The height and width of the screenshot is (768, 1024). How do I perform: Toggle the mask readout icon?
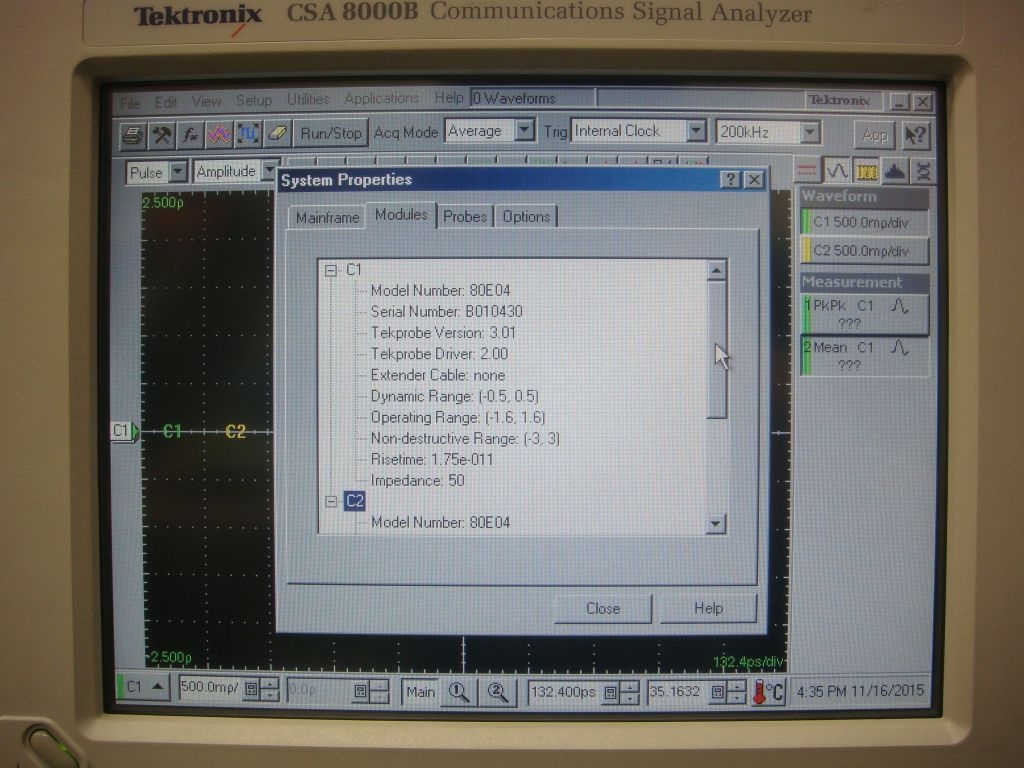coord(923,172)
